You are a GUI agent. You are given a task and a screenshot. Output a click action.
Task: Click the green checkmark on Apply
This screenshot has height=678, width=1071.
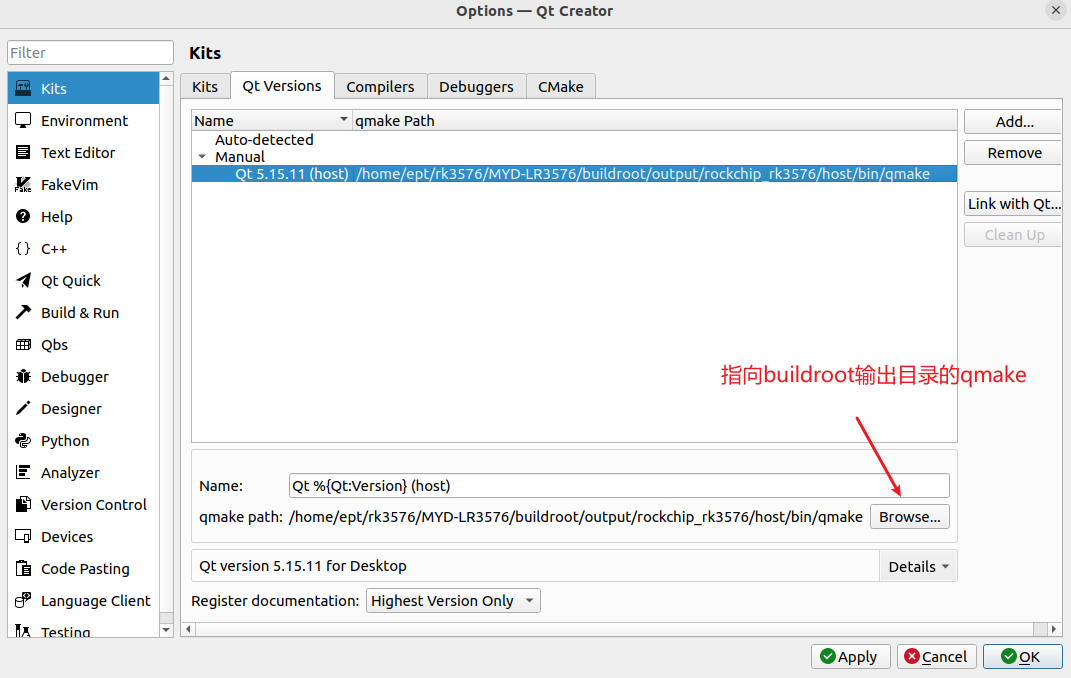(828, 656)
